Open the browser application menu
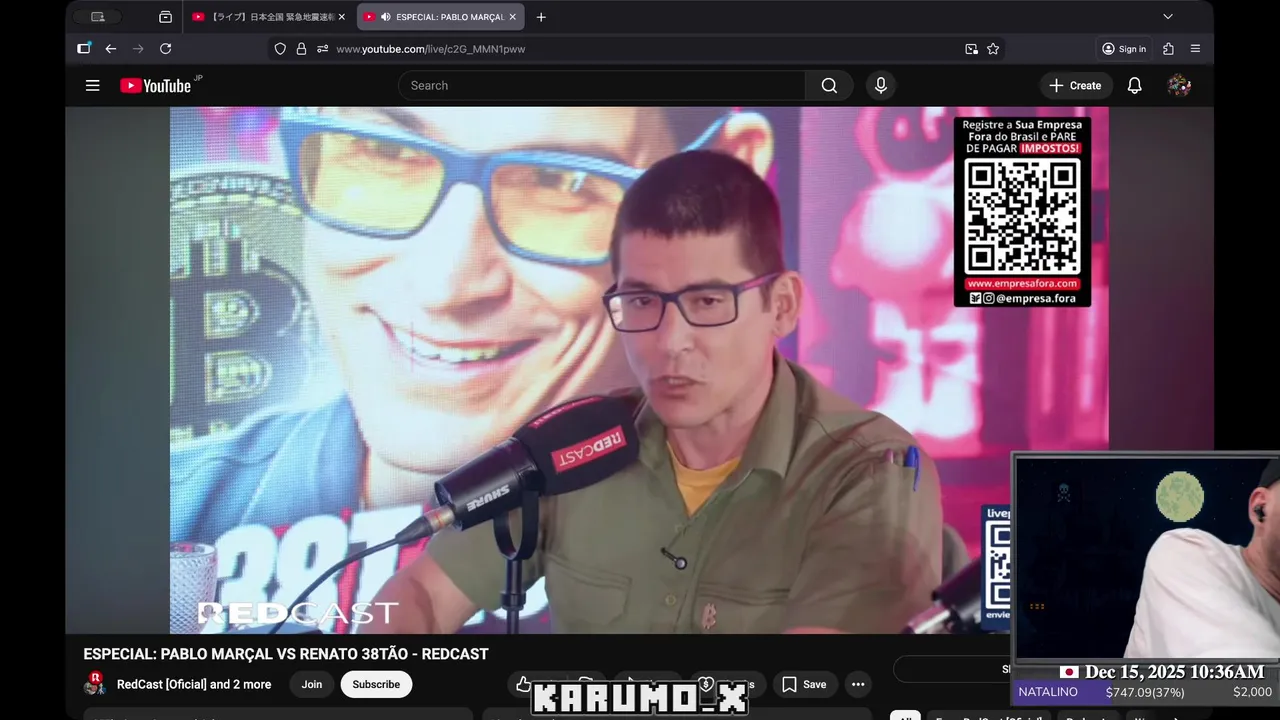 1195,48
